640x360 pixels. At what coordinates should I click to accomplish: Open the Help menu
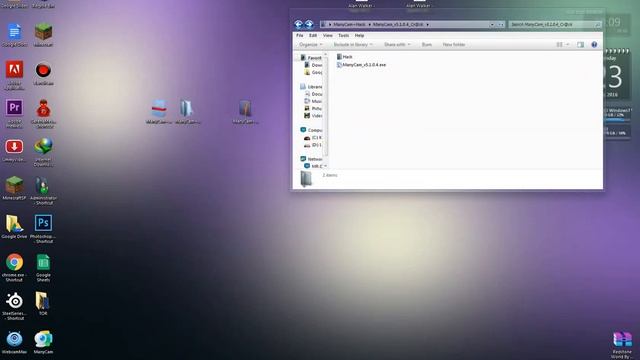click(359, 36)
